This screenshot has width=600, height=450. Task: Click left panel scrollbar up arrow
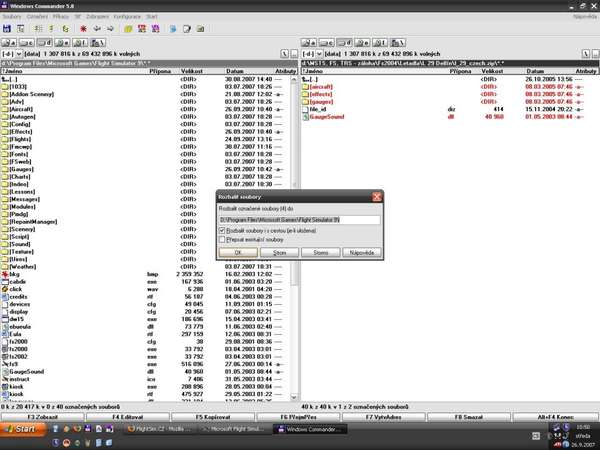tap(294, 80)
